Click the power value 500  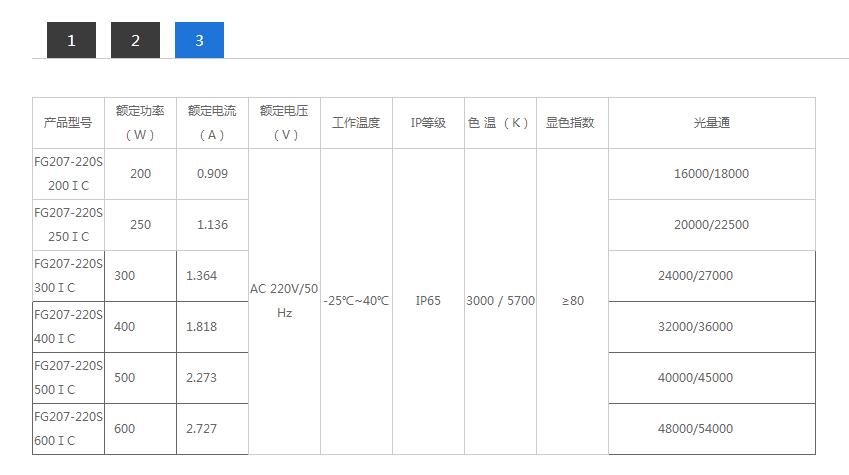pos(125,378)
